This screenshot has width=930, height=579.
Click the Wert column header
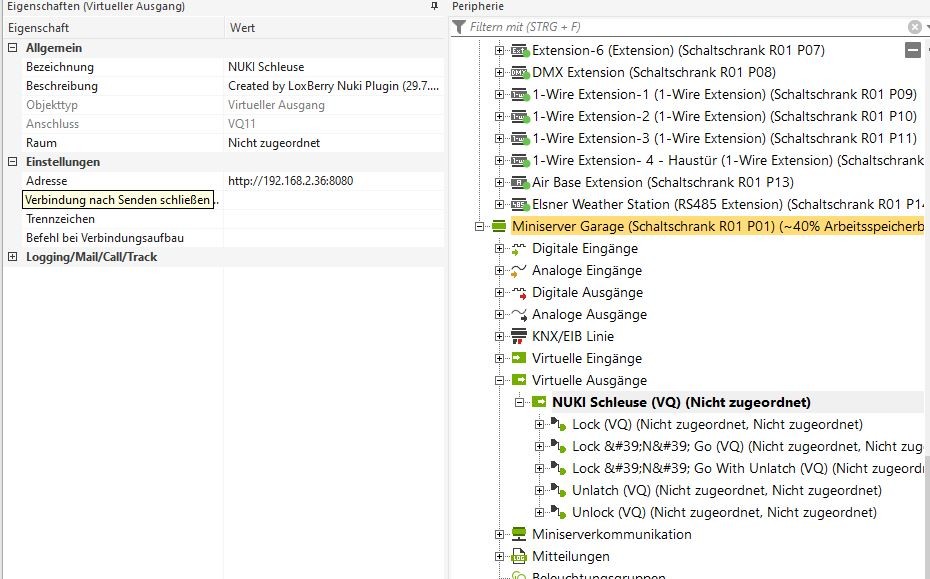point(334,27)
